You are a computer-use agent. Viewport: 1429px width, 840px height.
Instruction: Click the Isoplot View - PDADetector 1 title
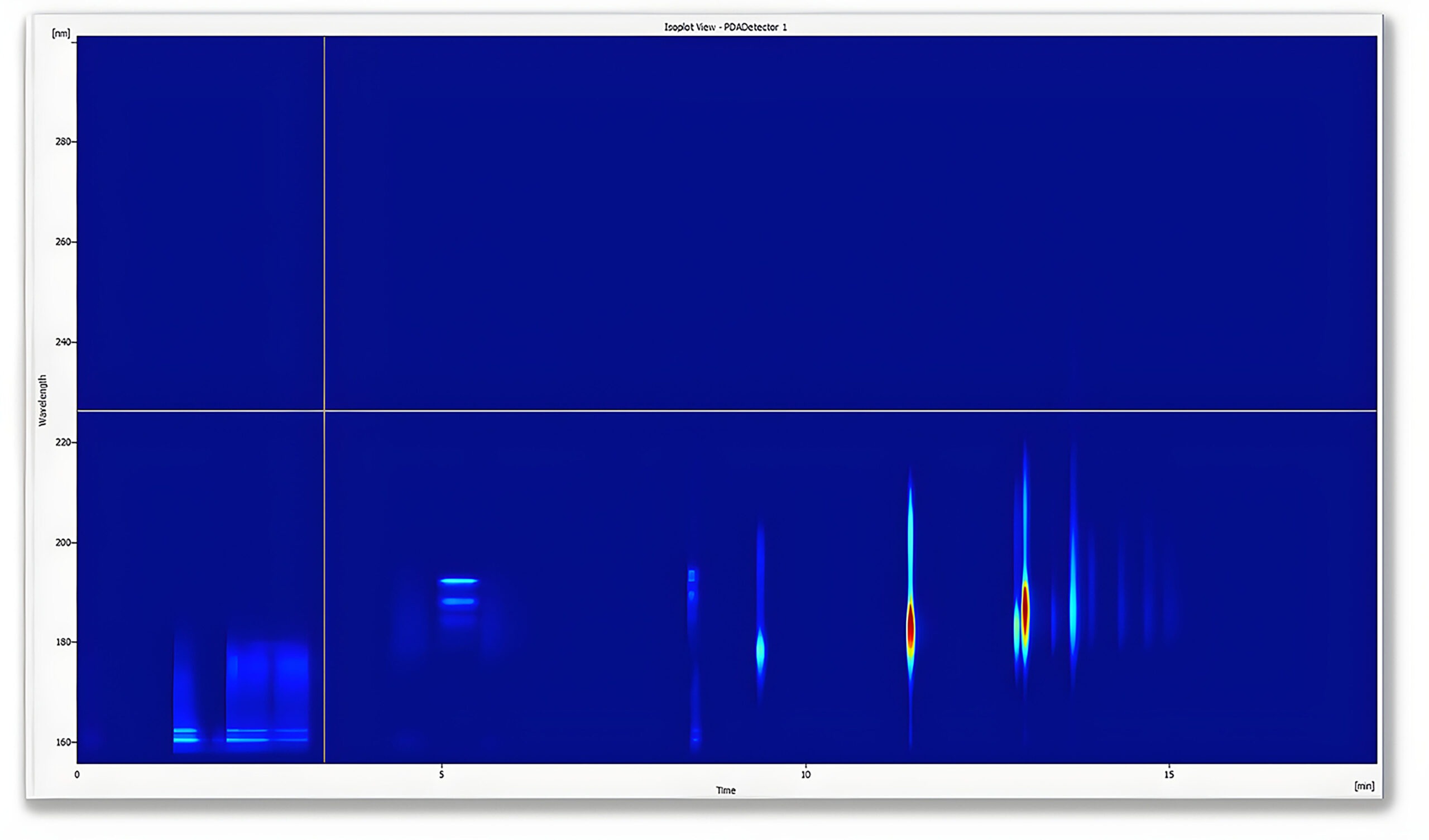pos(725,27)
